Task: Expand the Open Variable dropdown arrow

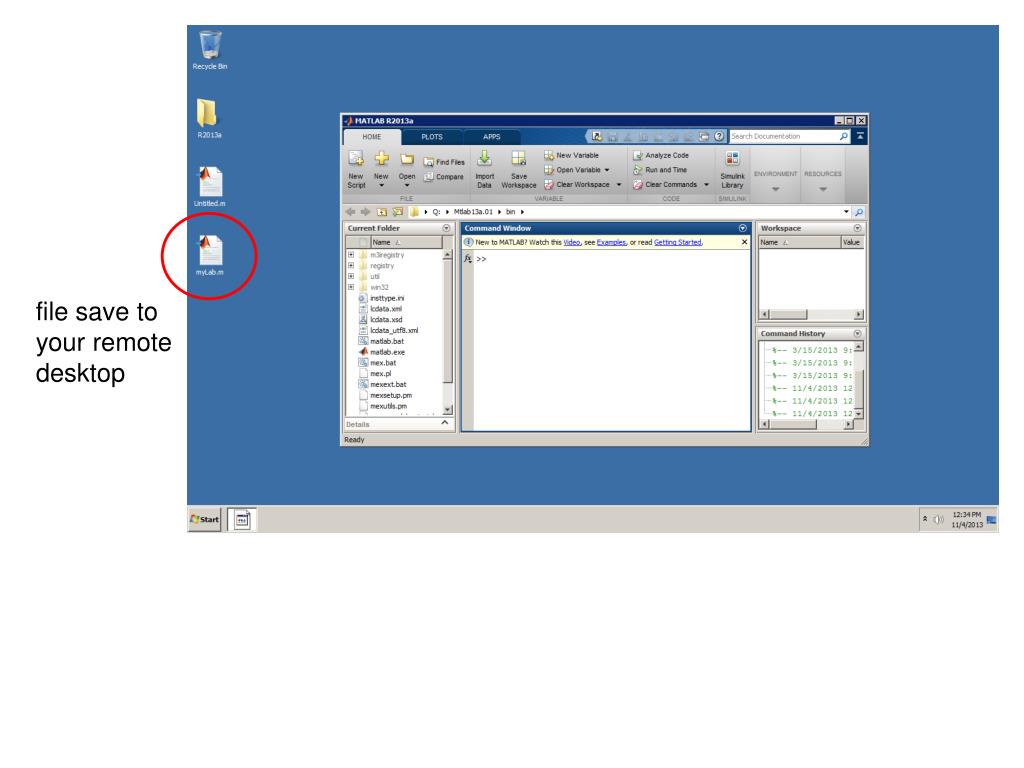Action: tap(607, 170)
